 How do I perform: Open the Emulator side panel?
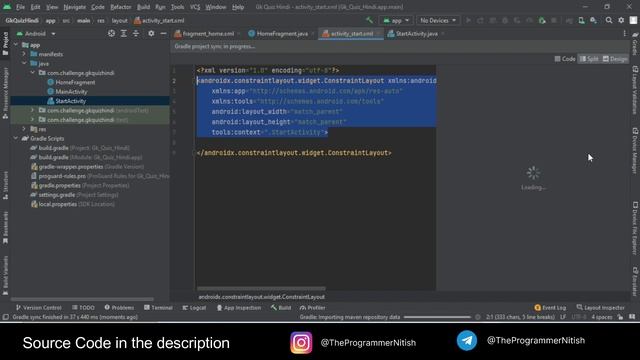635,282
